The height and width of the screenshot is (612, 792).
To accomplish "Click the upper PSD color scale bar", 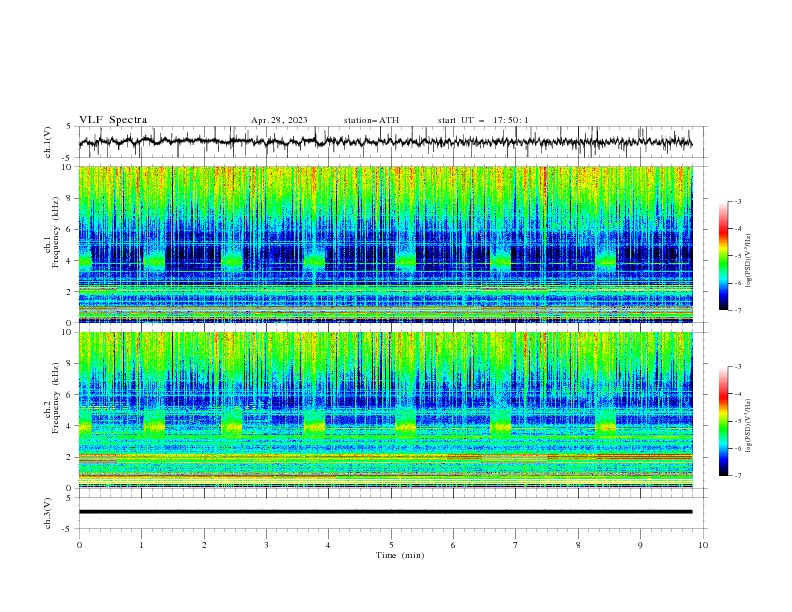I will 723,256.
